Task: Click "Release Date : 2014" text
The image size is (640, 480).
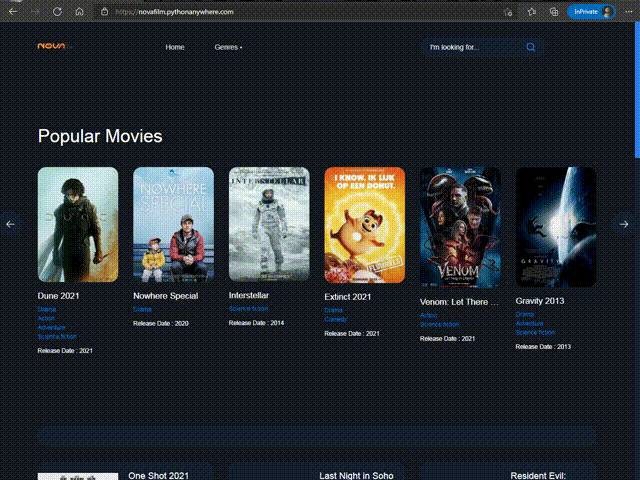Action: [x=256, y=322]
